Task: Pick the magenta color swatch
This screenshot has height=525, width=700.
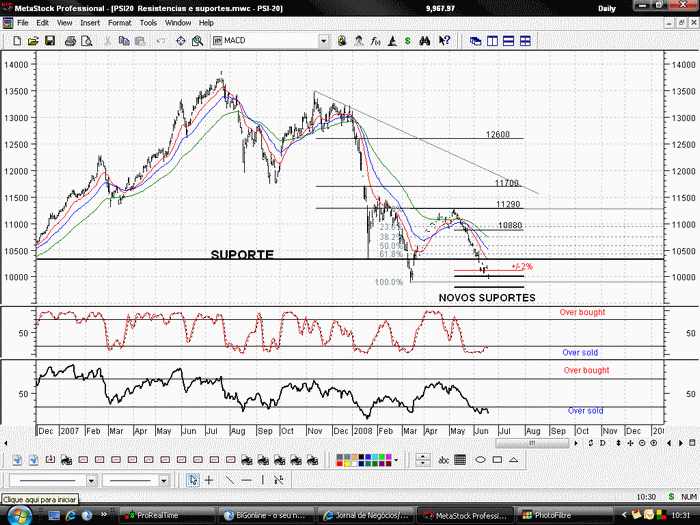Action: point(388,457)
